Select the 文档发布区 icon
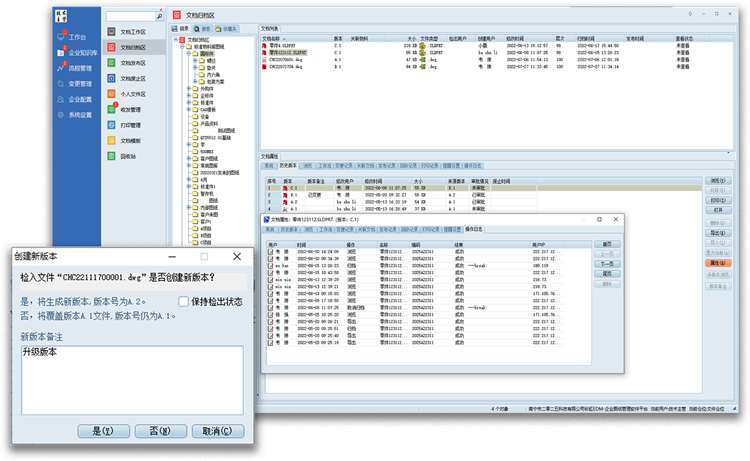The image size is (750, 461). click(111, 62)
